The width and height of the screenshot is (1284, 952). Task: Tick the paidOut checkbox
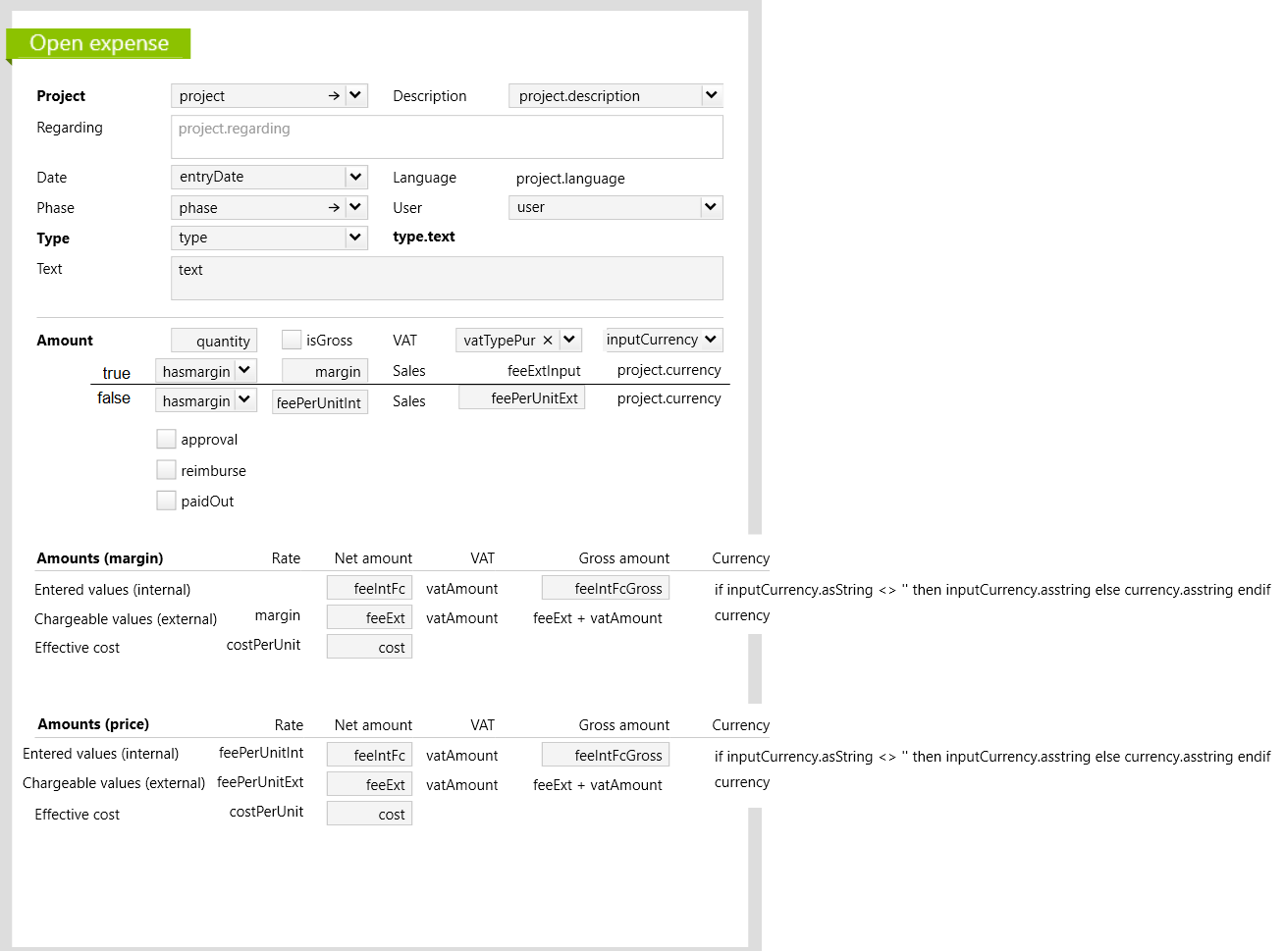coord(167,502)
